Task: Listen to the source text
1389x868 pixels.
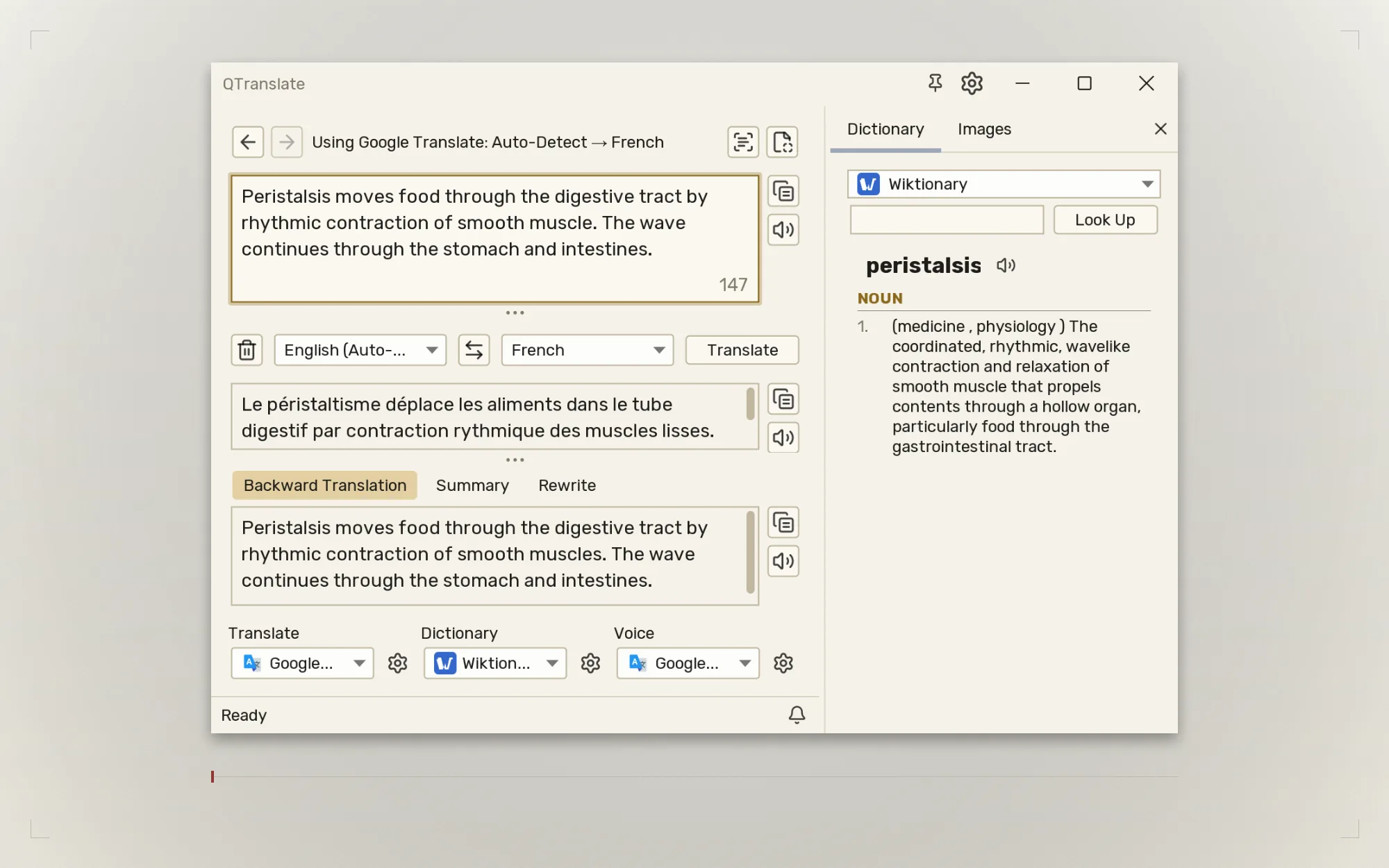Action: (x=783, y=230)
